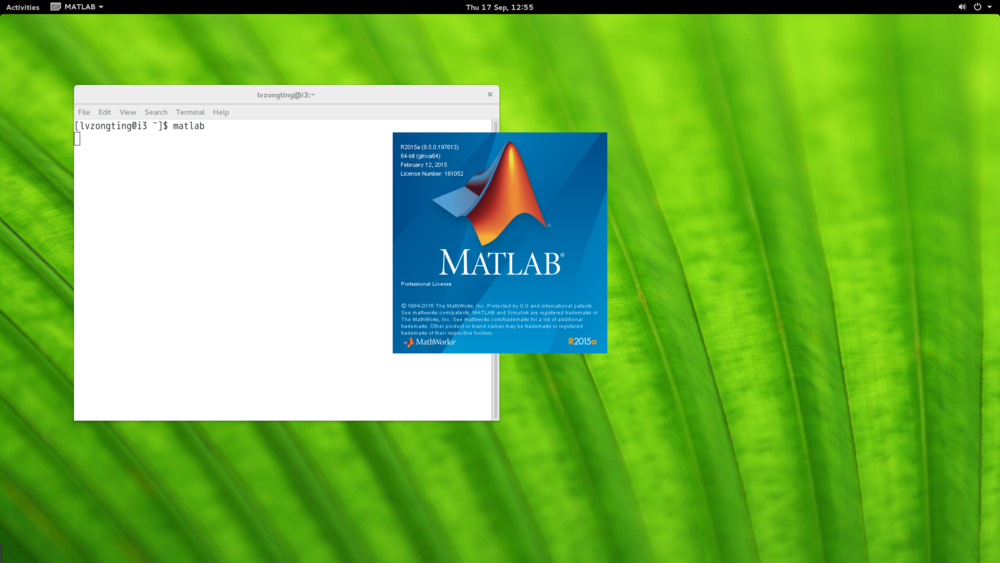Click the Professional License text on the splash
Image resolution: width=1000 pixels, height=563 pixels.
426,284
